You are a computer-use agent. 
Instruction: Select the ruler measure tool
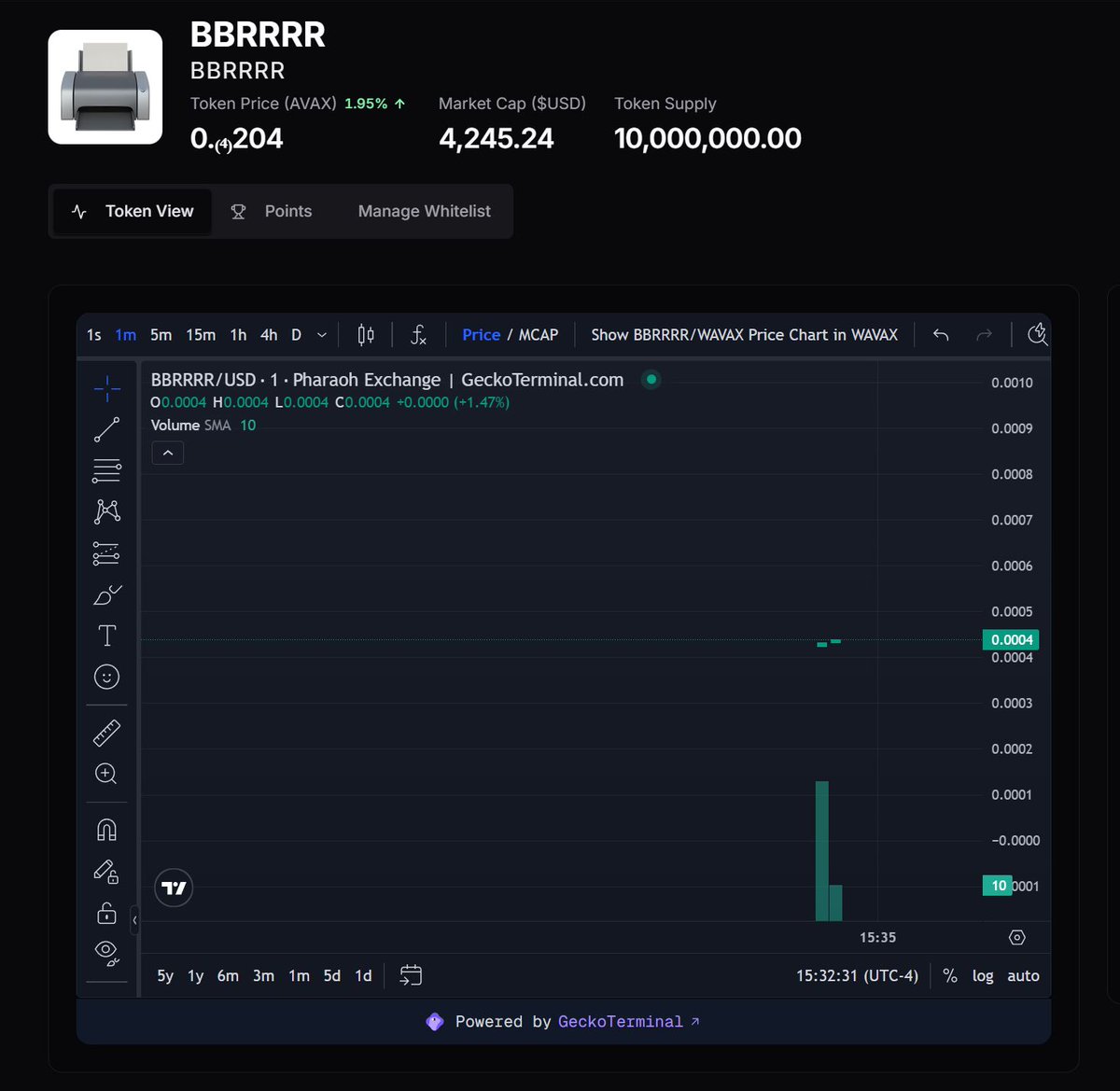(x=106, y=733)
